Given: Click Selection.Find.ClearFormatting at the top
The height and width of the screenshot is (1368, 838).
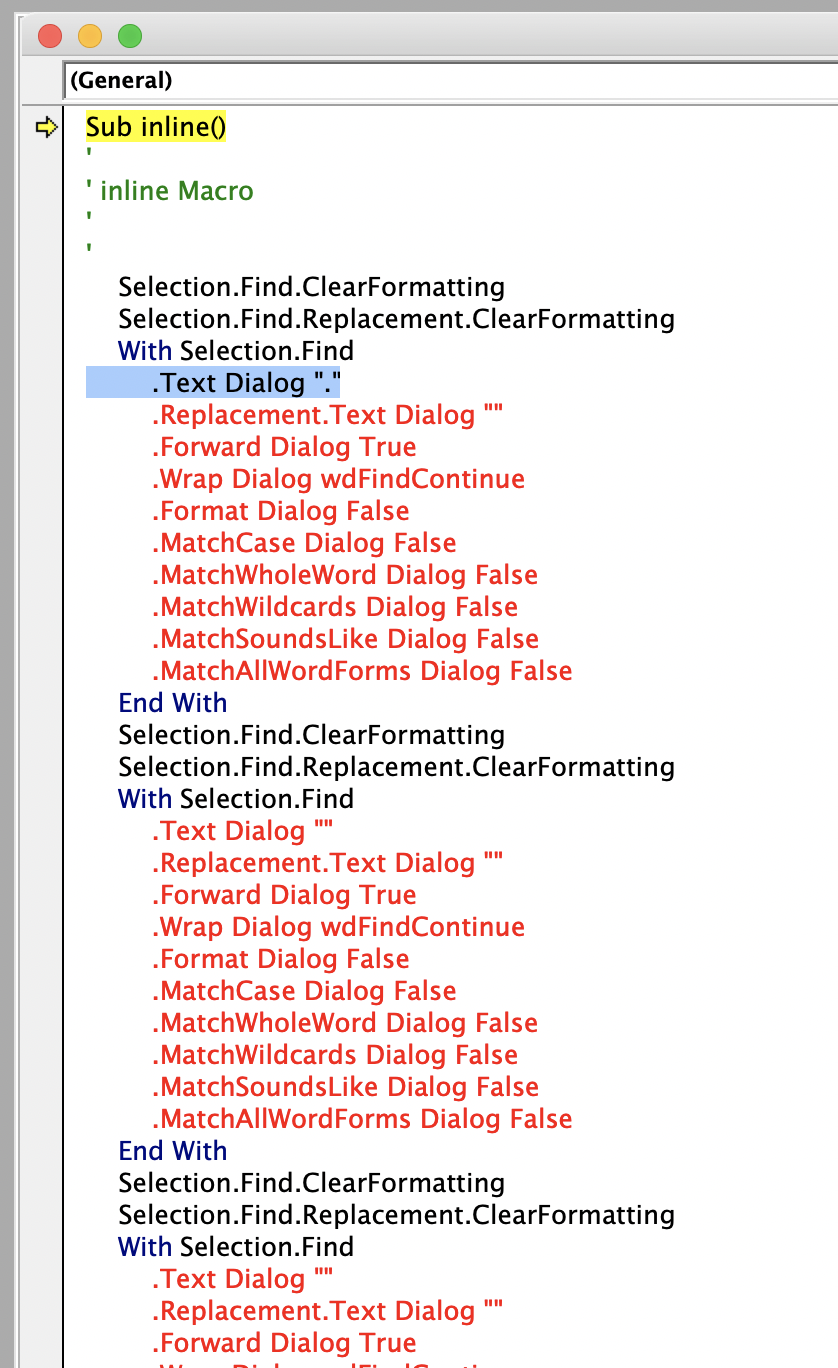Looking at the screenshot, I should coord(310,286).
